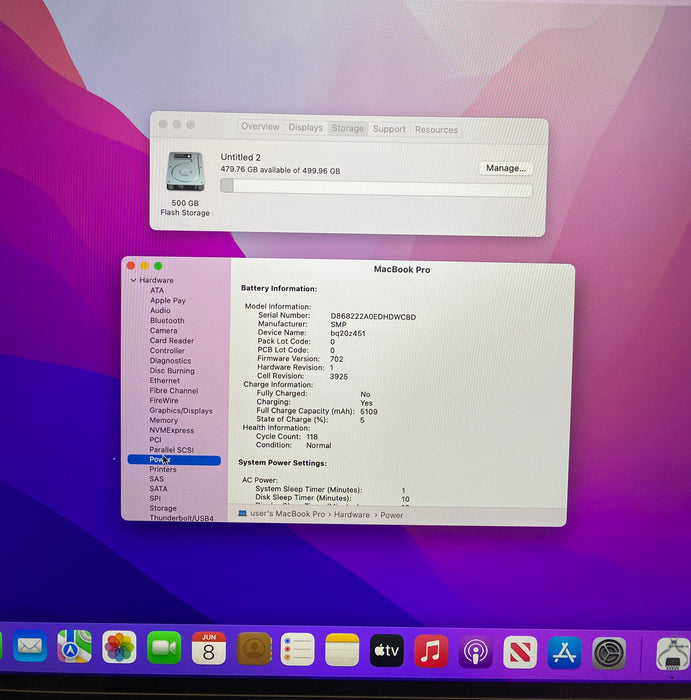This screenshot has height=700, width=691.
Task: Select Storage in the Hardware sidebar list
Action: tap(163, 508)
